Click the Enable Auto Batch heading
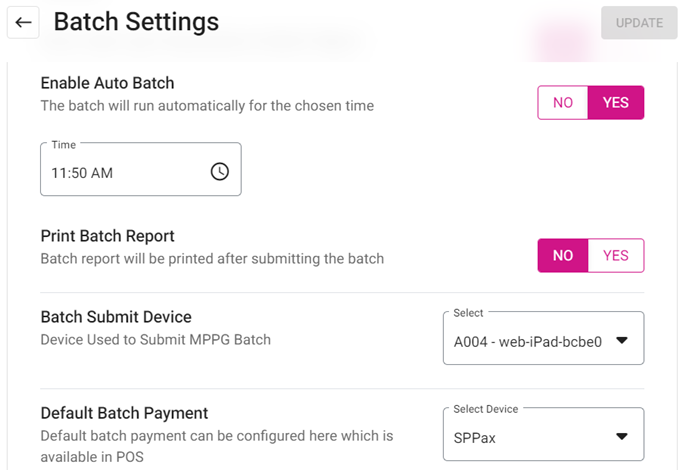The height and width of the screenshot is (470, 682). point(107,83)
